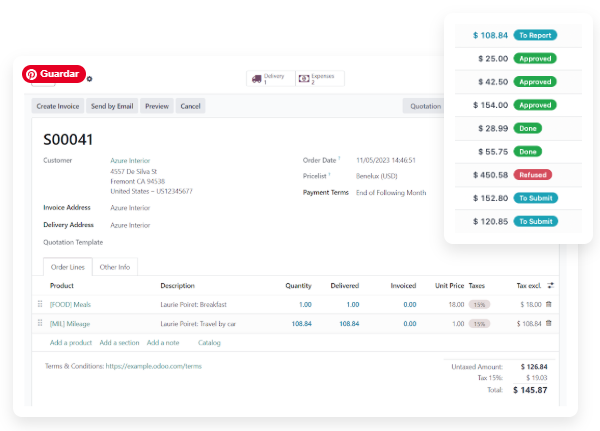Open the example.odoo.com/terms link
Screen dimensions: 600x431
154,366
